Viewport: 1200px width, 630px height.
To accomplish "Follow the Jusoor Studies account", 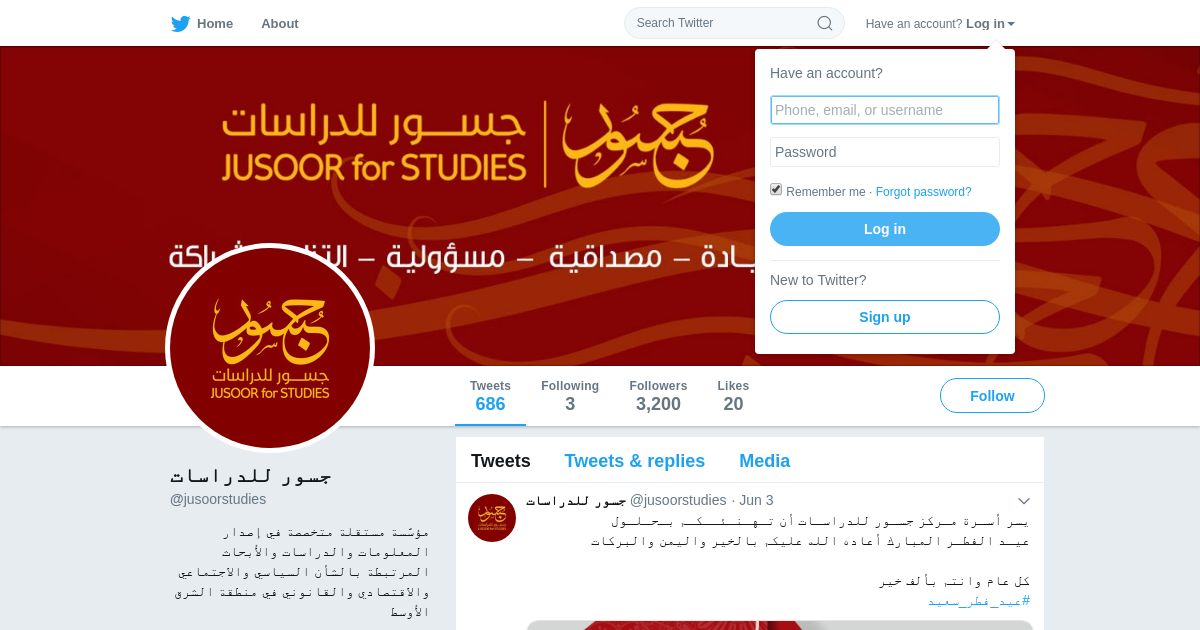I will pyautogui.click(x=992, y=396).
